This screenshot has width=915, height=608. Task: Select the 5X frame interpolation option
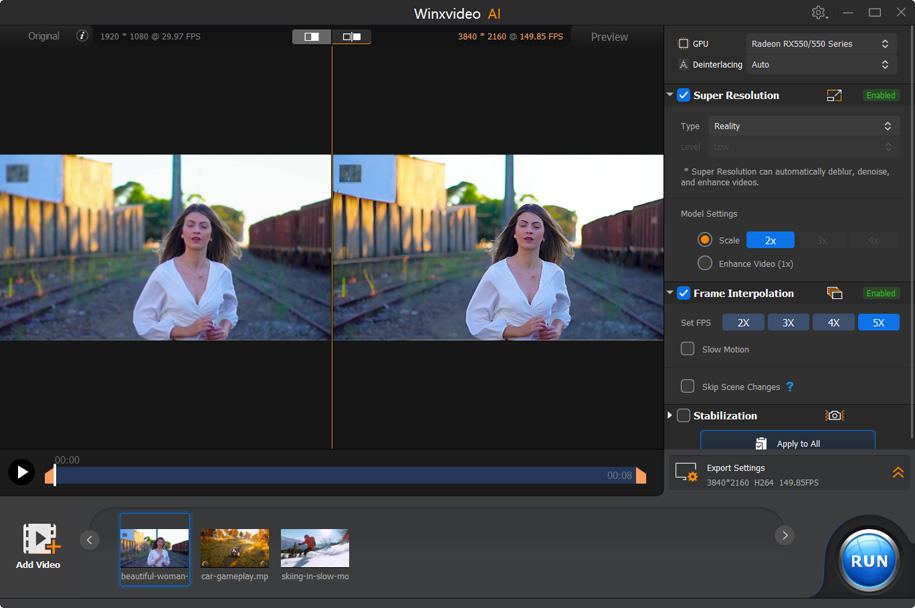tap(878, 322)
